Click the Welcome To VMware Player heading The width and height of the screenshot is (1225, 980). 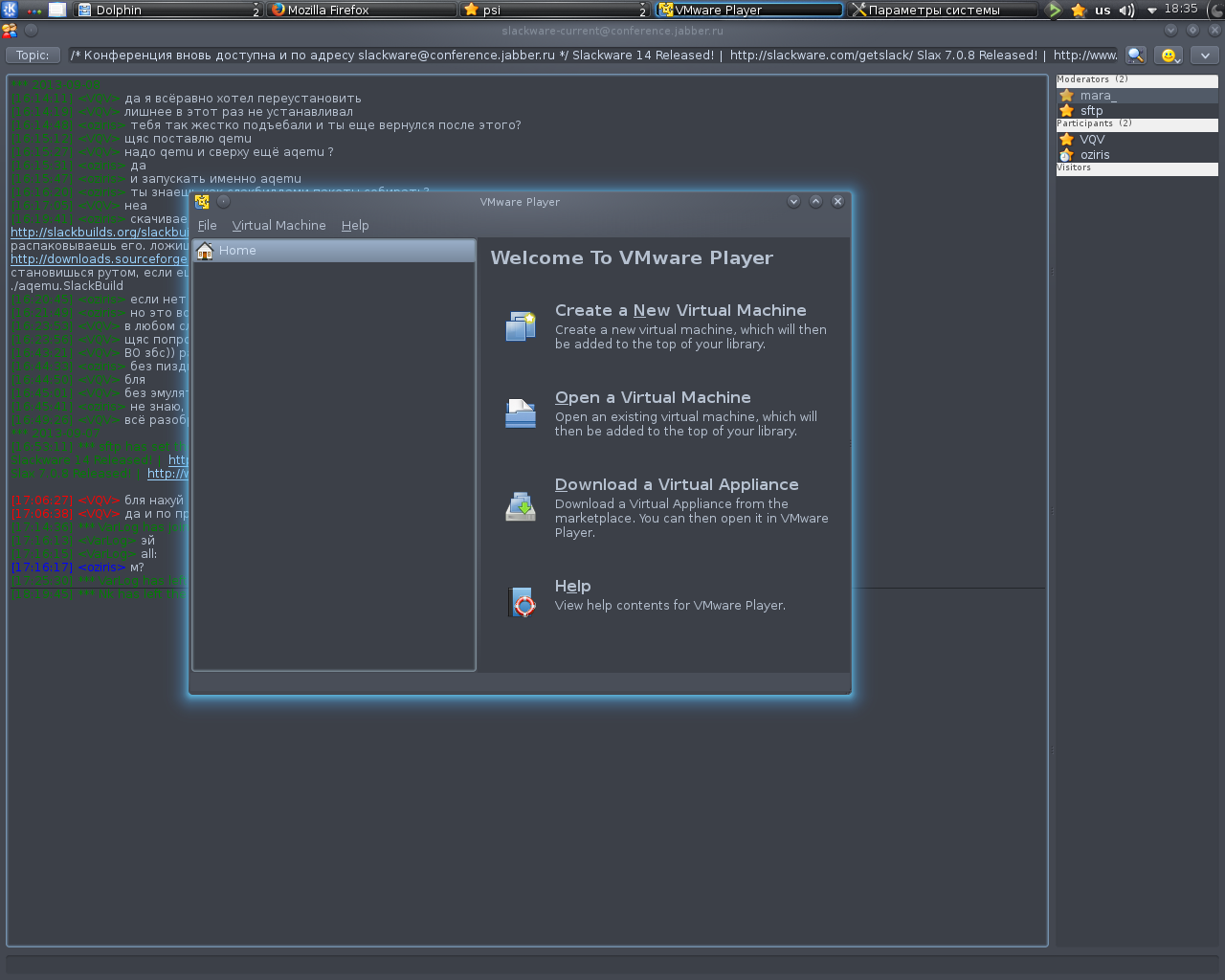tap(632, 258)
